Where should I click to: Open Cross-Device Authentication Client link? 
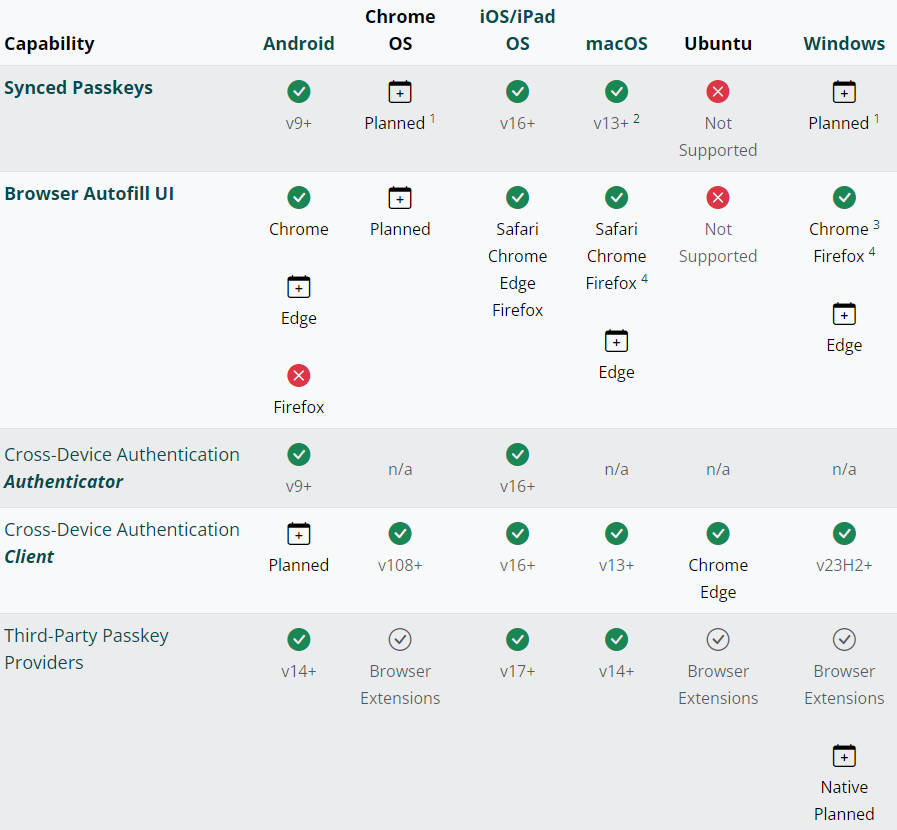coord(122,543)
